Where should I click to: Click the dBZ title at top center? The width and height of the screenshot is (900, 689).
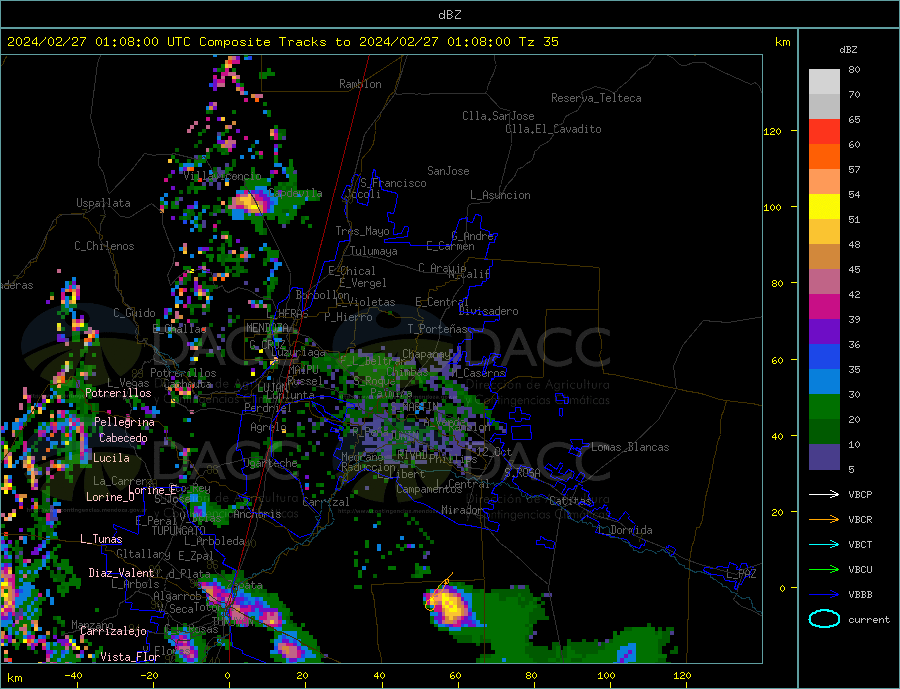[449, 15]
